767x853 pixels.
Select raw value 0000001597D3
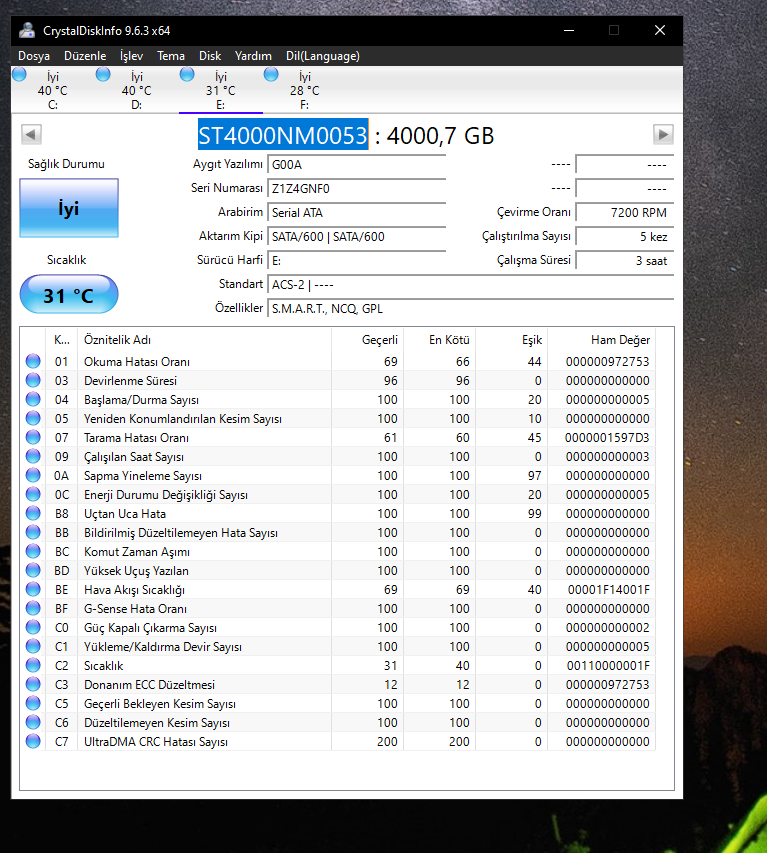607,438
